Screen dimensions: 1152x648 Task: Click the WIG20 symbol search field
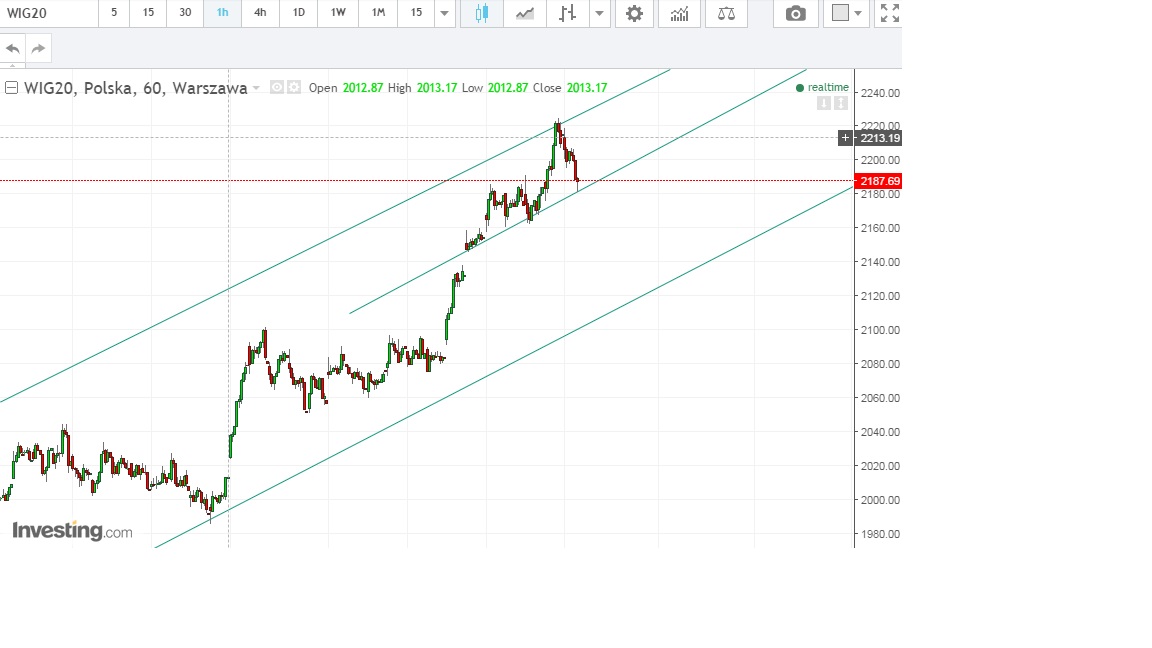click(x=48, y=13)
